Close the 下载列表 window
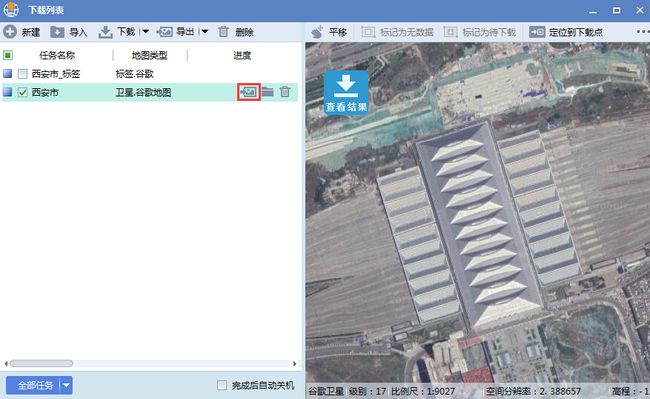The width and height of the screenshot is (650, 399). 640,10
